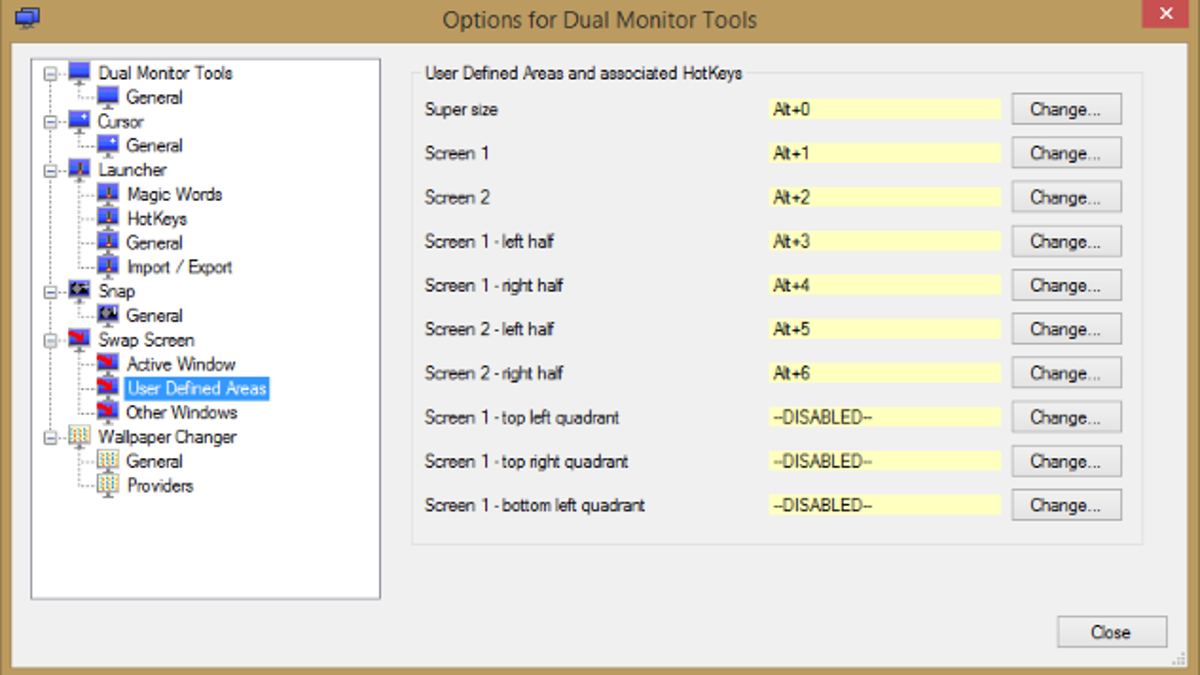Collapse the Launcher tree node
1200x675 pixels.
click(50, 171)
